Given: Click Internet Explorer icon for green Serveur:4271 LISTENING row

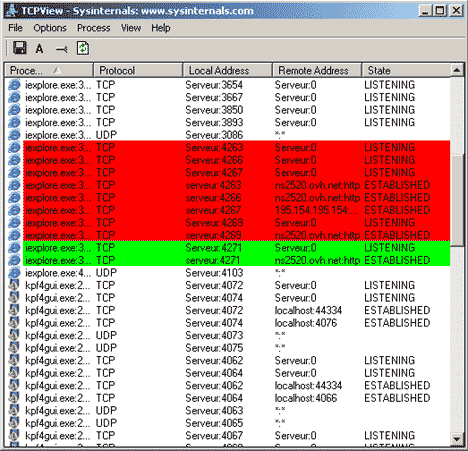Looking at the screenshot, I should click(x=14, y=248).
